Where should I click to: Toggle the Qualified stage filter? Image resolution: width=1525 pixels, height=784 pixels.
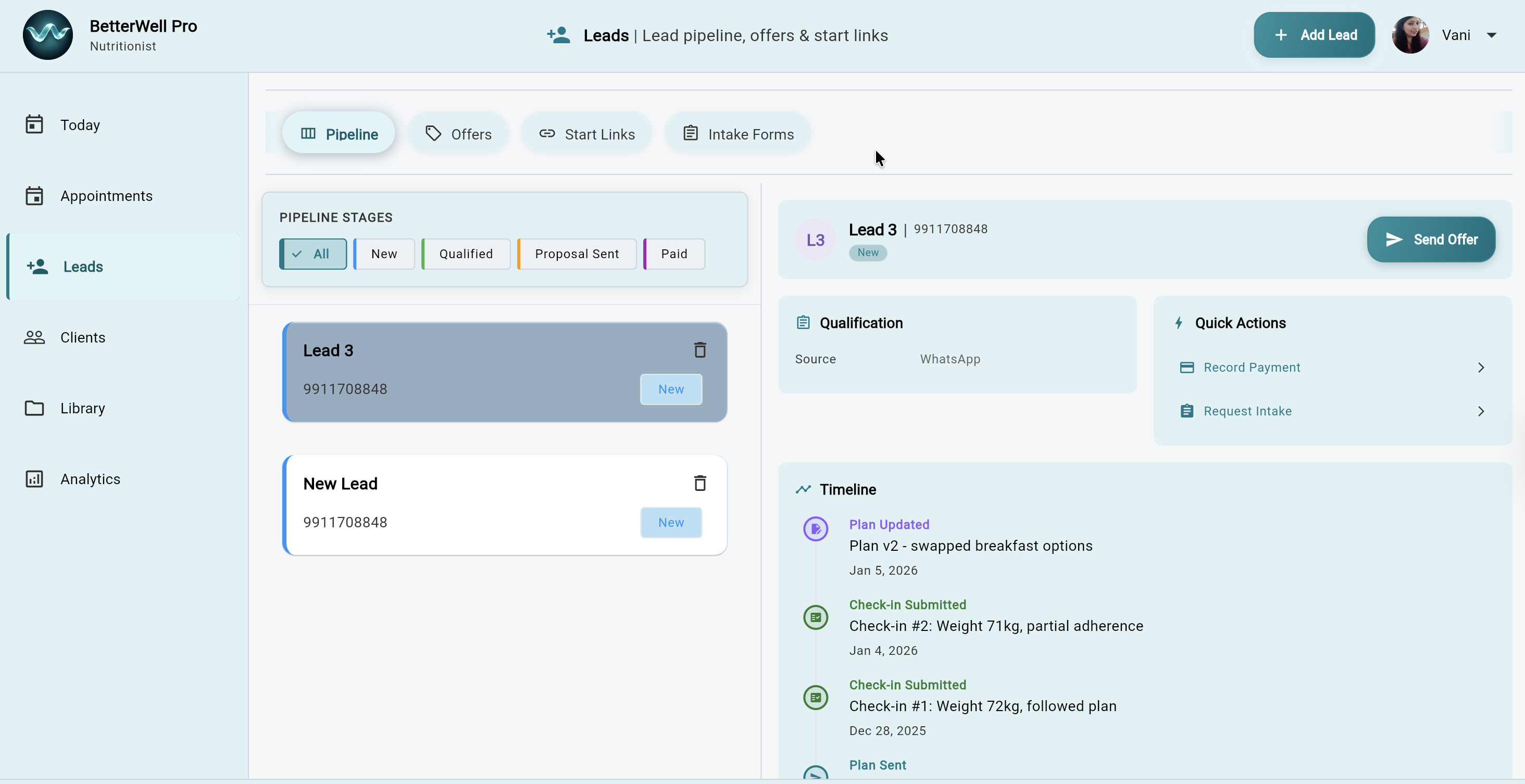coord(465,253)
